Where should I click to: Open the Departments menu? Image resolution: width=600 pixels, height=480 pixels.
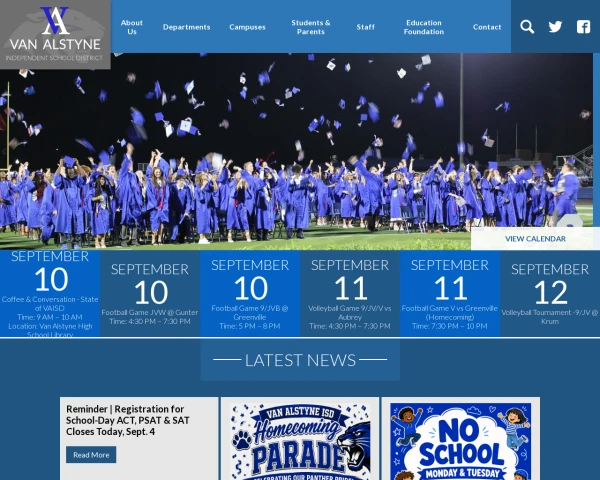point(186,27)
